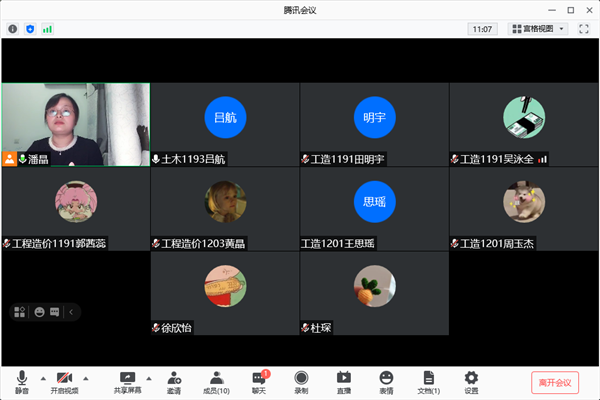The height and width of the screenshot is (400, 600).
Task: Click the 共享屏幕 share screen button
Action: [127, 380]
